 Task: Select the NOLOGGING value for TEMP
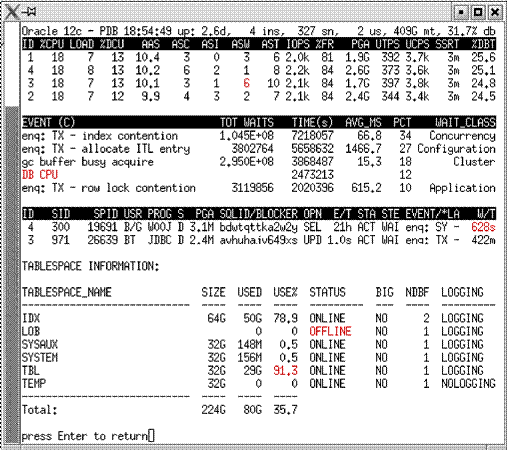468,383
